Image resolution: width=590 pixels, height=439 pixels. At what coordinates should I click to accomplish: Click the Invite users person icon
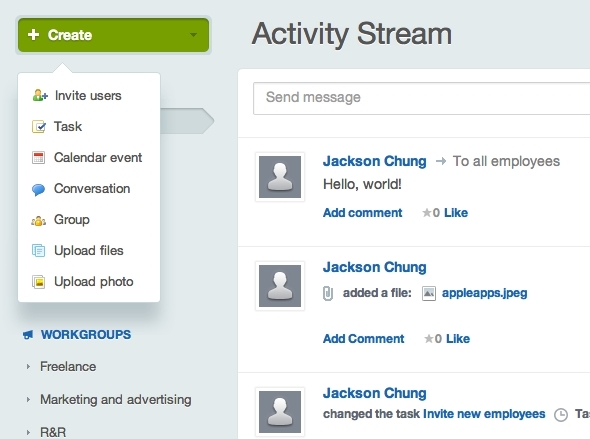click(x=40, y=96)
